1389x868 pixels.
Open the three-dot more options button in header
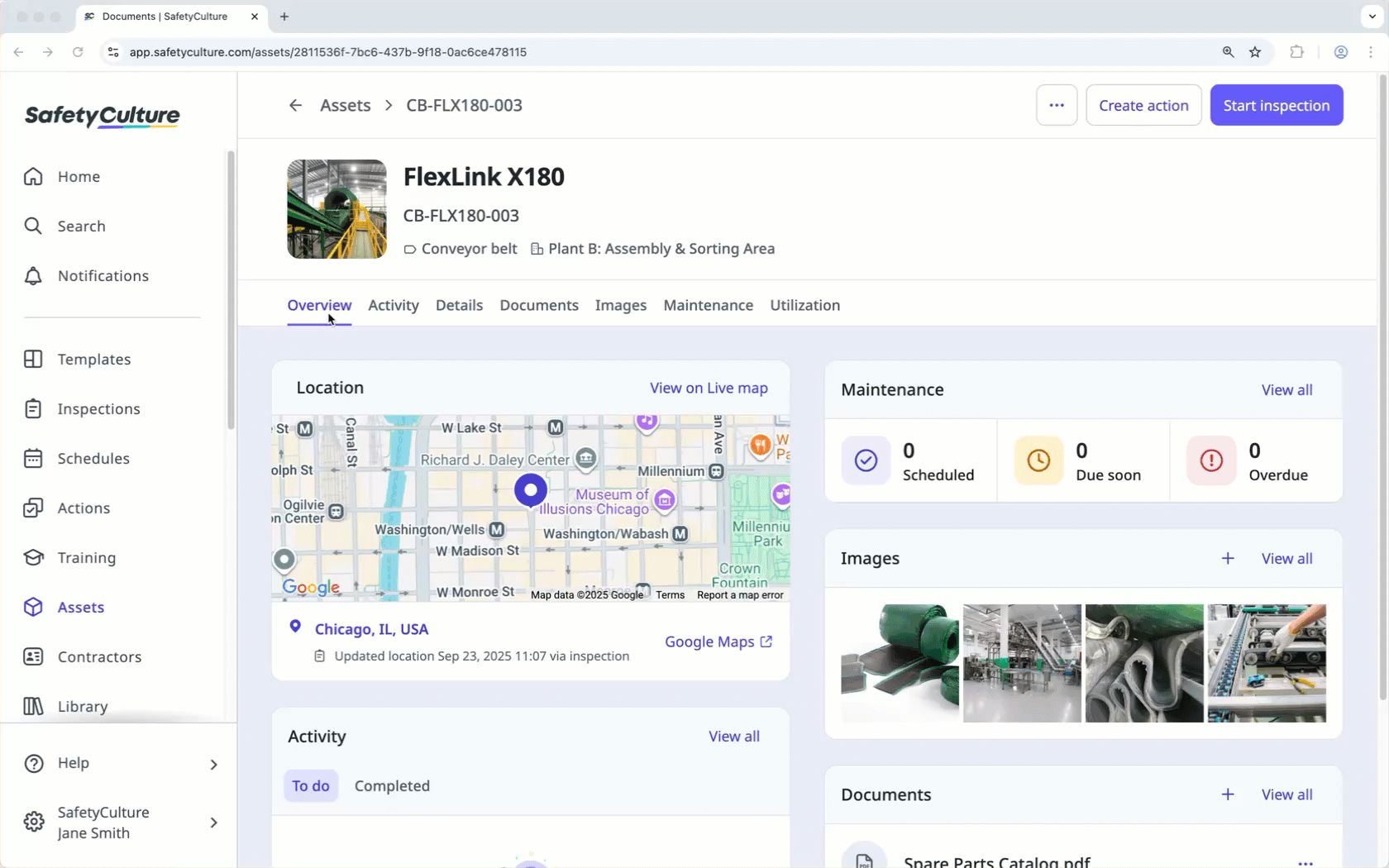(1057, 105)
